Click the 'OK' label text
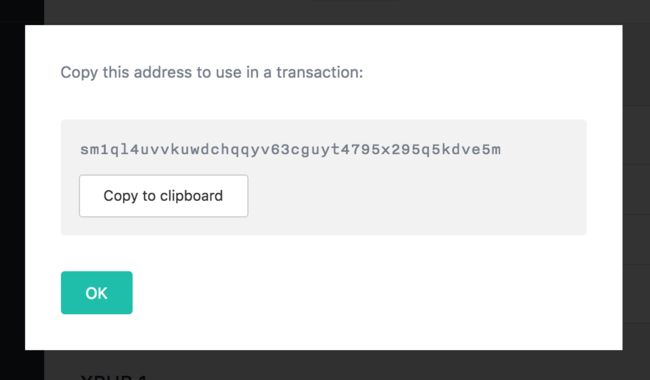The height and width of the screenshot is (380, 650). coord(97,293)
